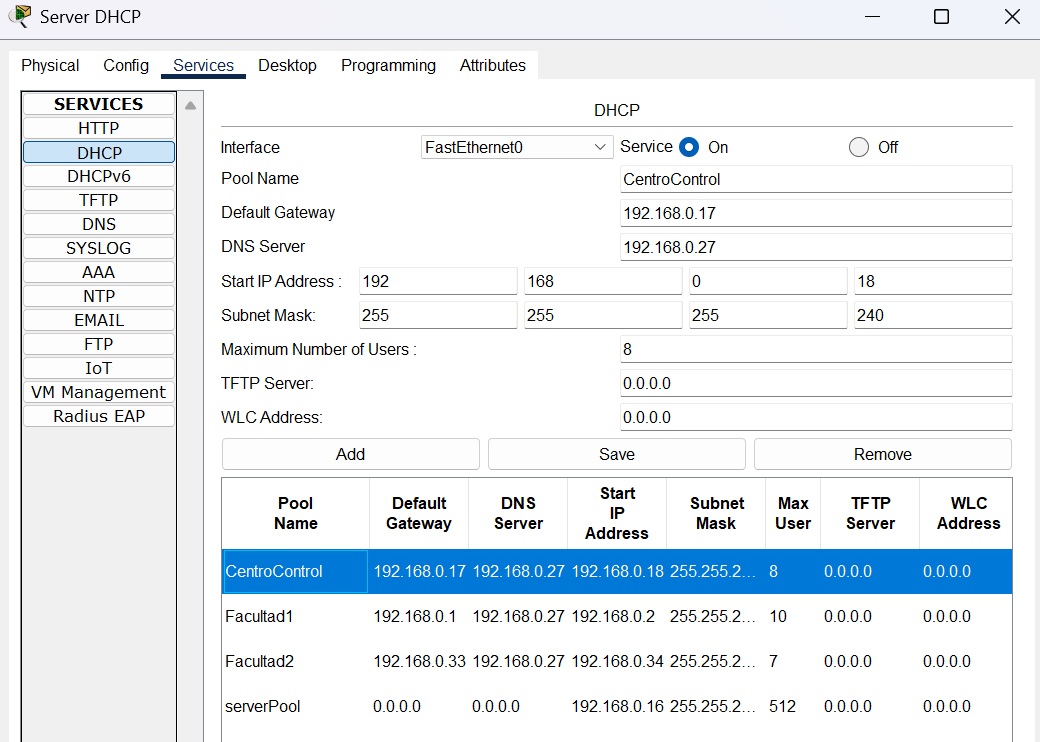Turn the DHCP service Off
The width and height of the screenshot is (1040, 742).
pyautogui.click(x=858, y=147)
